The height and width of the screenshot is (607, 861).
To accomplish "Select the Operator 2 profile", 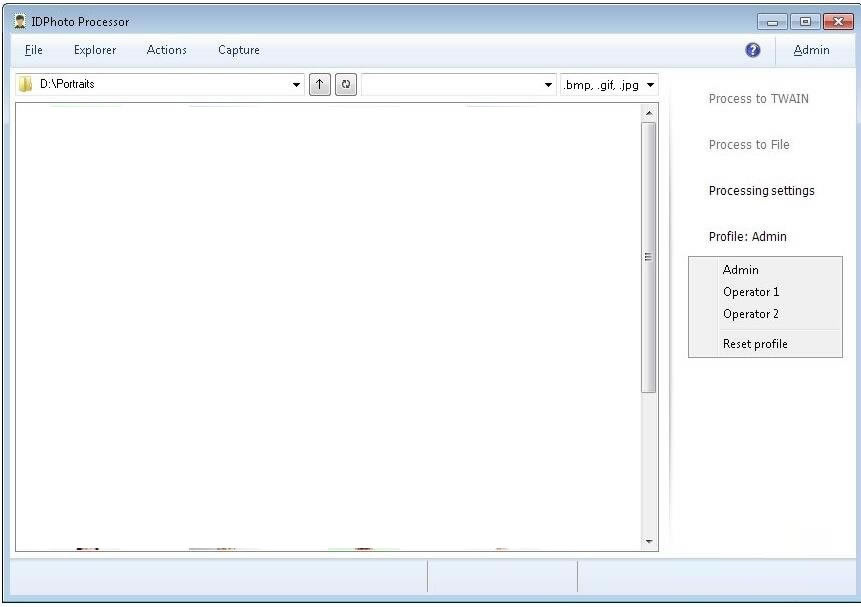I will [x=751, y=313].
